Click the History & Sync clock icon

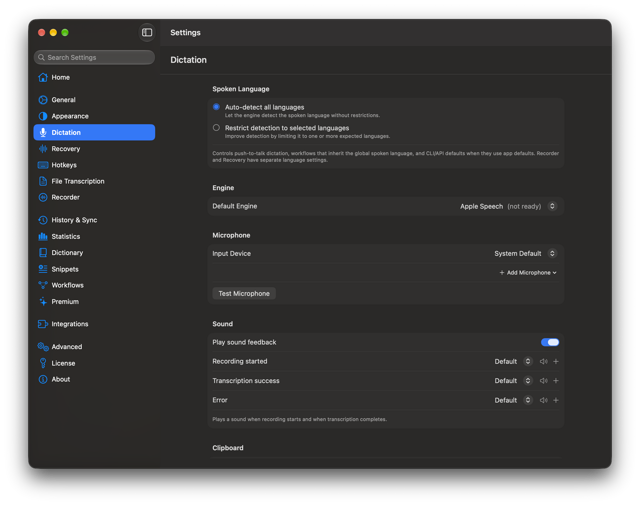pos(43,220)
